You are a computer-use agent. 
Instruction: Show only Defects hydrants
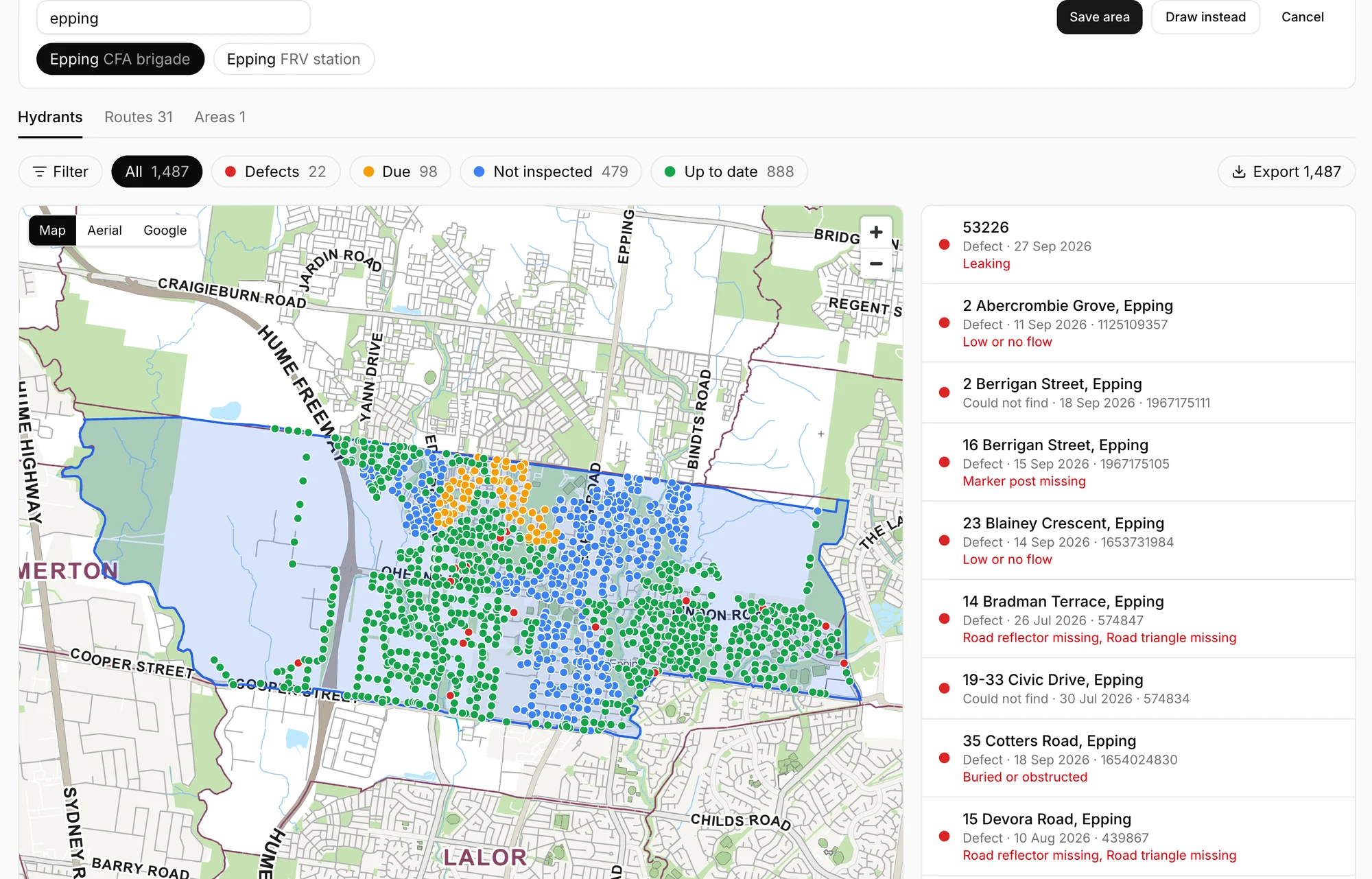276,172
